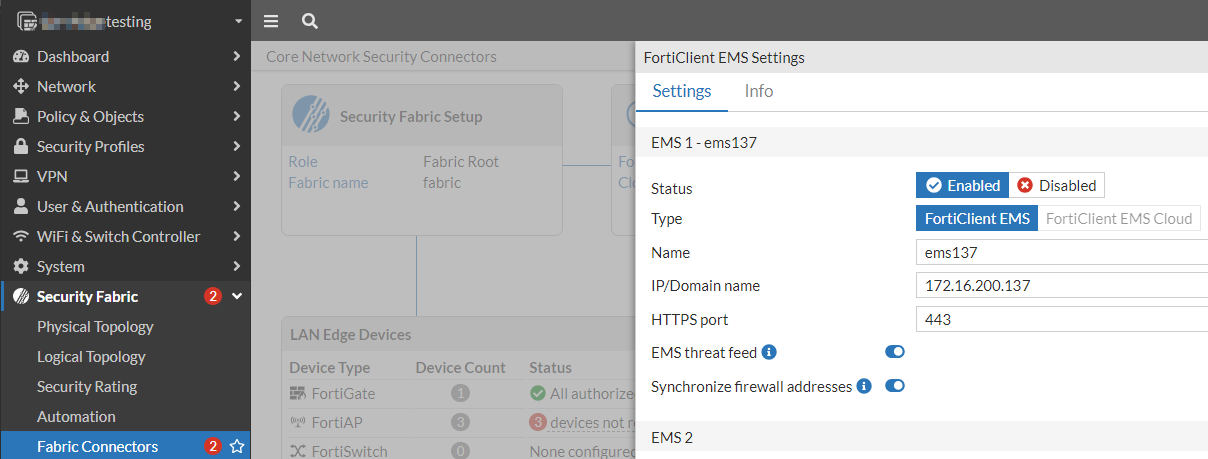Switch to the Info tab
The width and height of the screenshot is (1208, 459).
click(x=759, y=91)
